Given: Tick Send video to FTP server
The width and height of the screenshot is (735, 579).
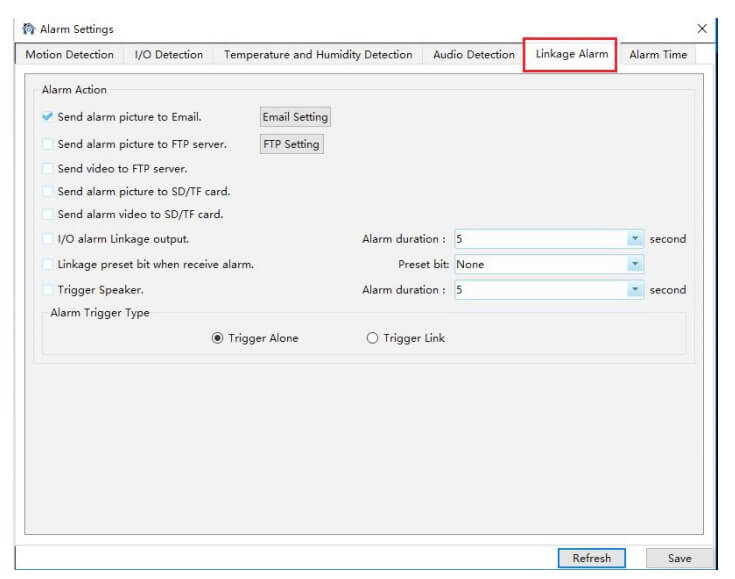Looking at the screenshot, I should [47, 168].
